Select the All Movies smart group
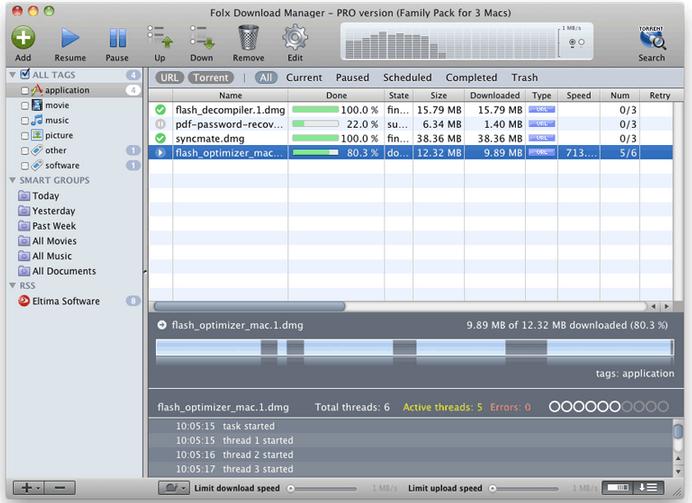Image resolution: width=692 pixels, height=503 pixels. [x=54, y=241]
